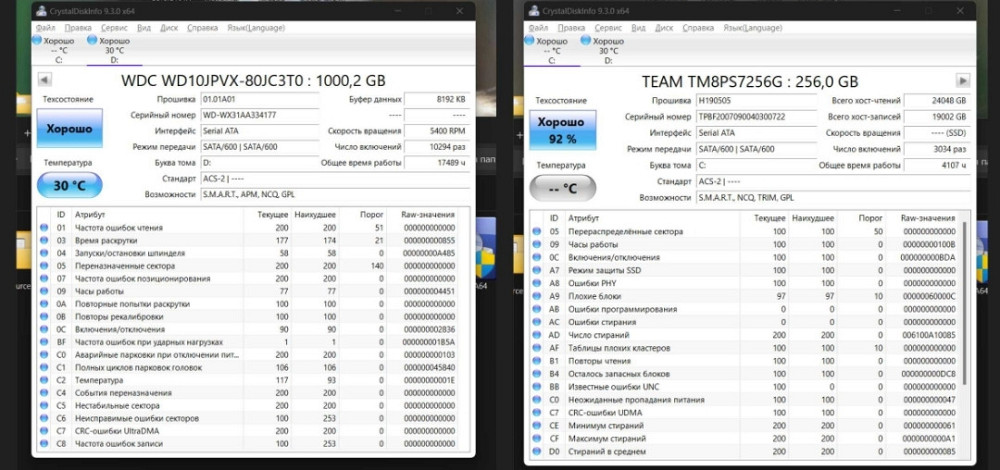Screen dimensions: 1000x470
Task: Click CrystalDiskInfo title icon in WDC window
Action: (x=41, y=9)
